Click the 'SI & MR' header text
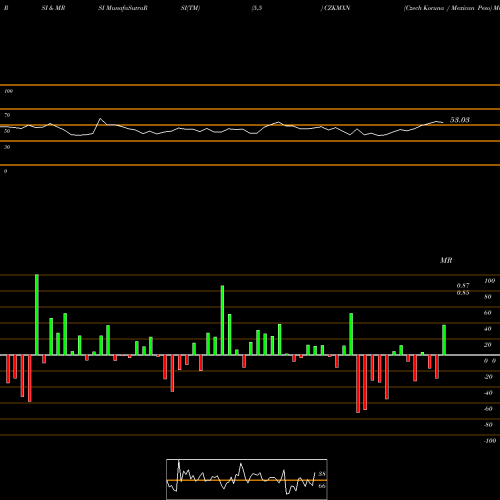This screenshot has height=500, width=500. click(x=53, y=8)
